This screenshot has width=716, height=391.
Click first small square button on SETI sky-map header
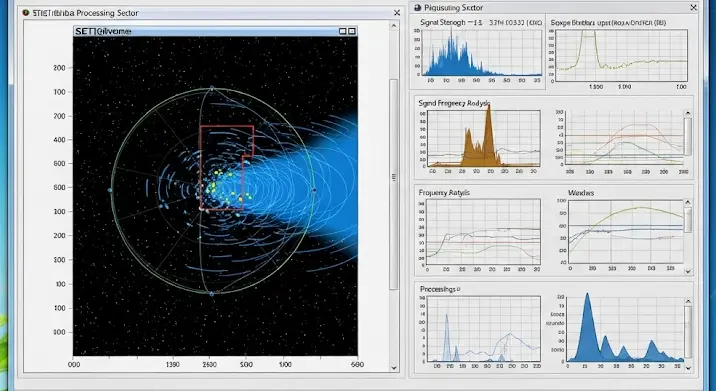(343, 31)
